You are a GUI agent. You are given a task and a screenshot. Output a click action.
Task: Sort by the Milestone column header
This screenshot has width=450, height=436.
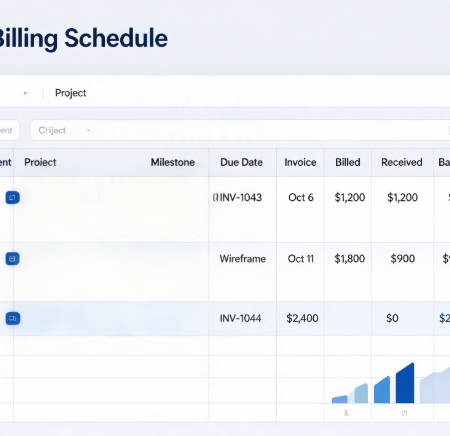(173, 162)
